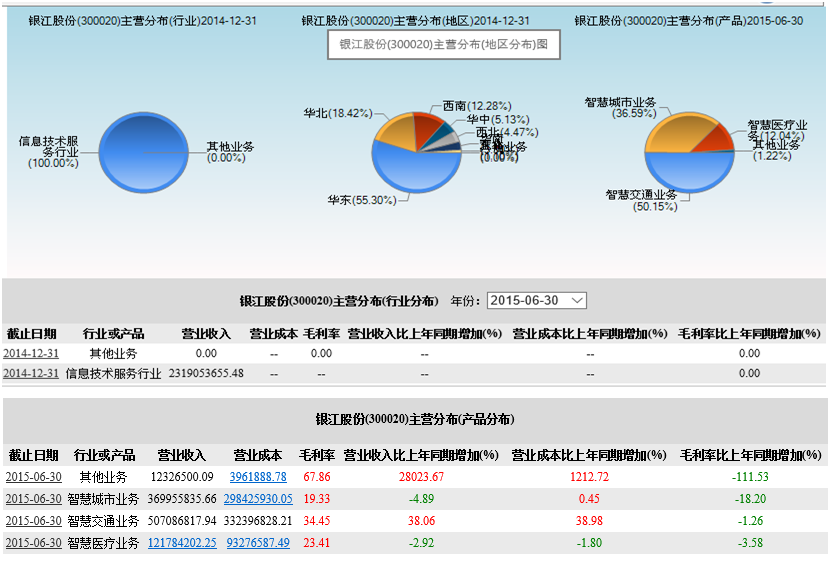This screenshot has height=564, width=829.
Task: Click 2015-06-30 date link for 其他业务 product row
Action: coord(33,477)
